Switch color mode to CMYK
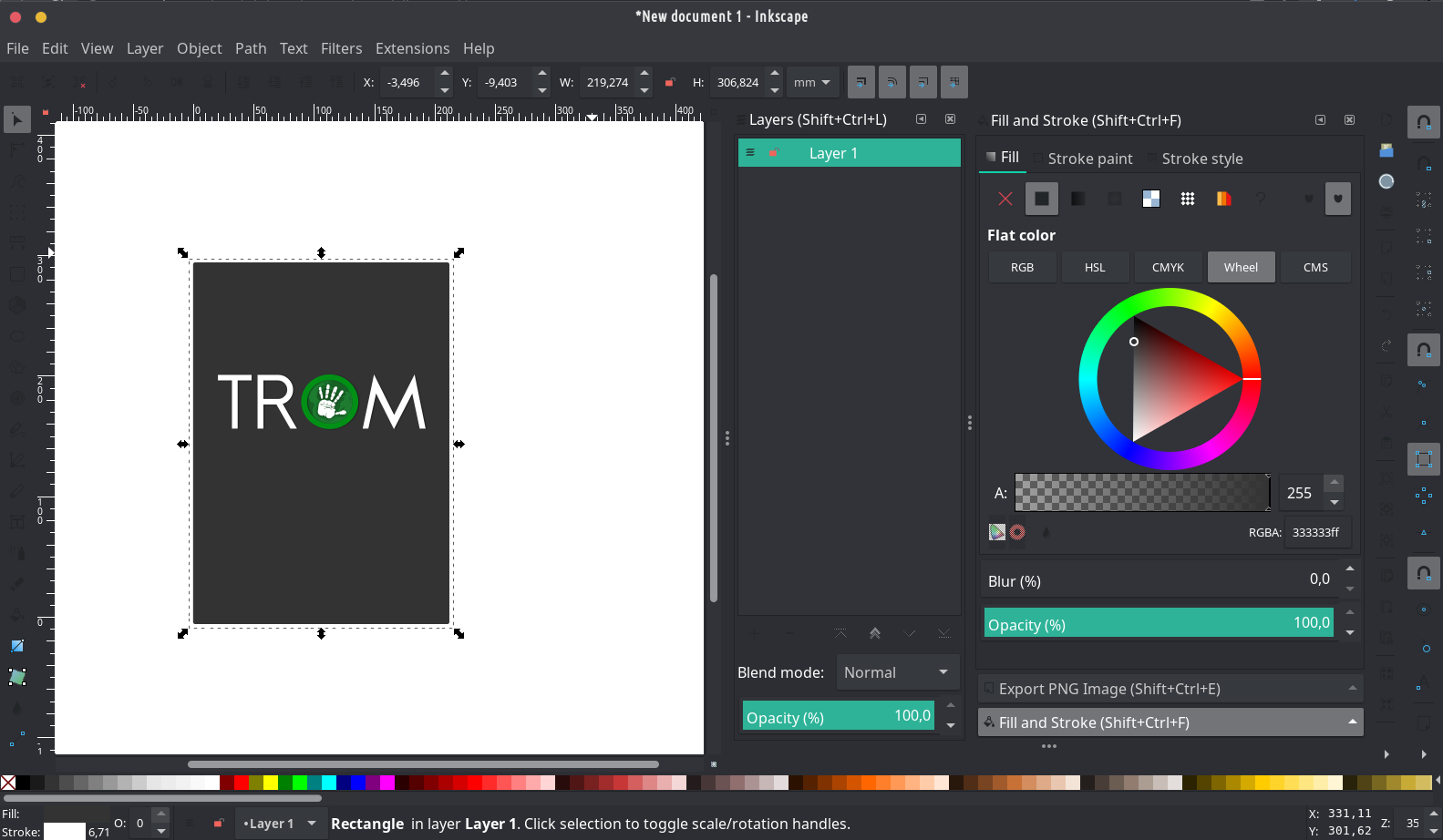This screenshot has width=1443, height=840. (x=1168, y=267)
